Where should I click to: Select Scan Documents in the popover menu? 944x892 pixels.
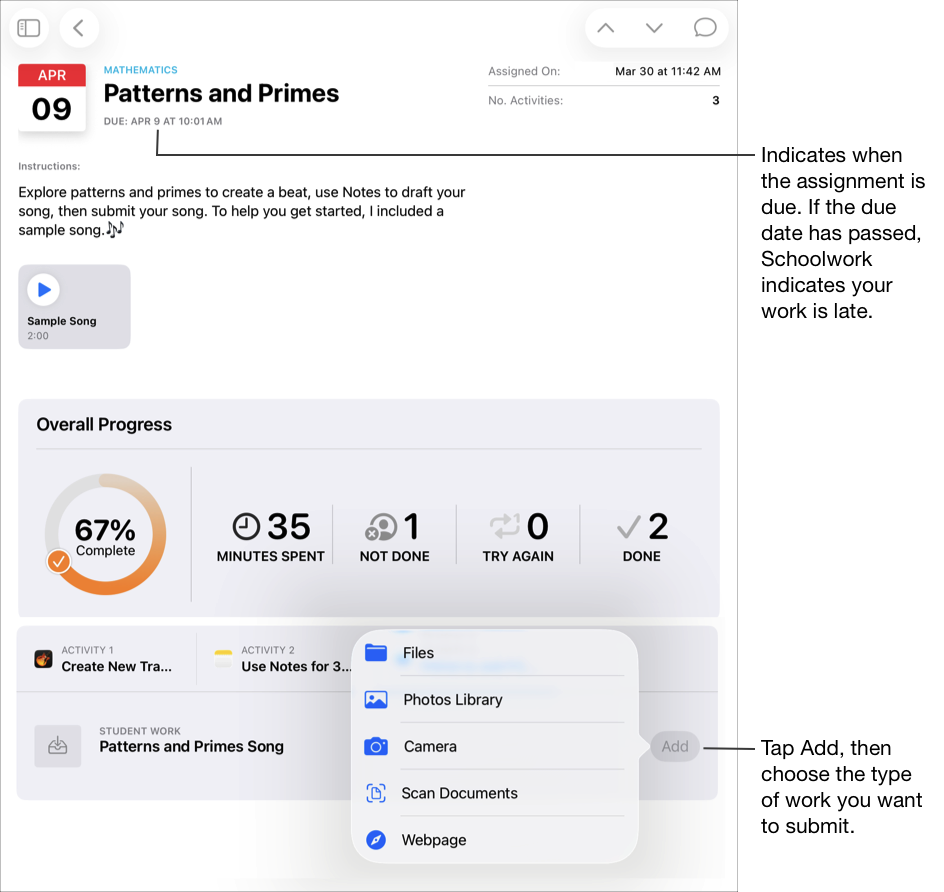coord(459,793)
